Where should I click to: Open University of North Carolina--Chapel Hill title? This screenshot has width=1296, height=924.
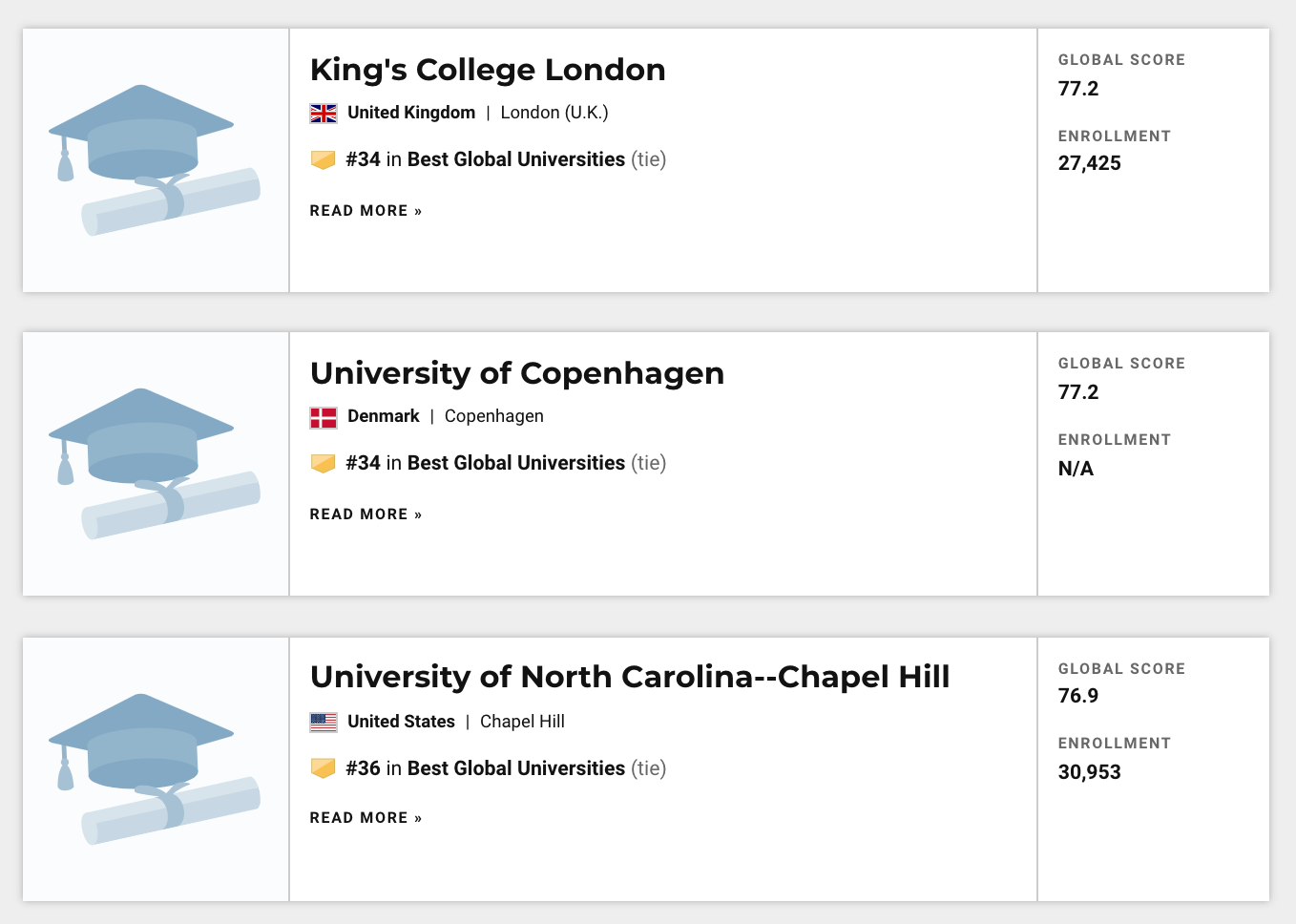[x=630, y=677]
